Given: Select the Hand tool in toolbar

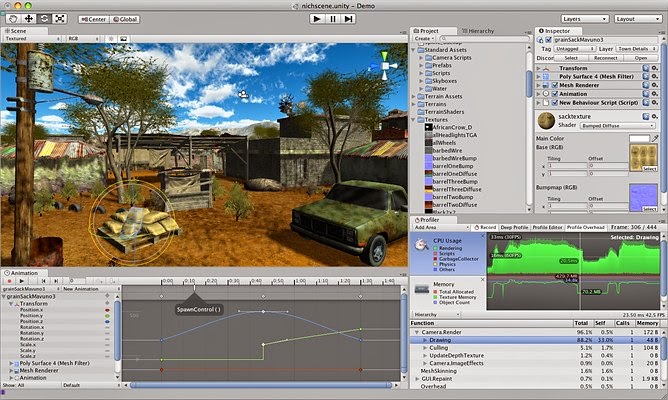Looking at the screenshot, I should 13,19.
